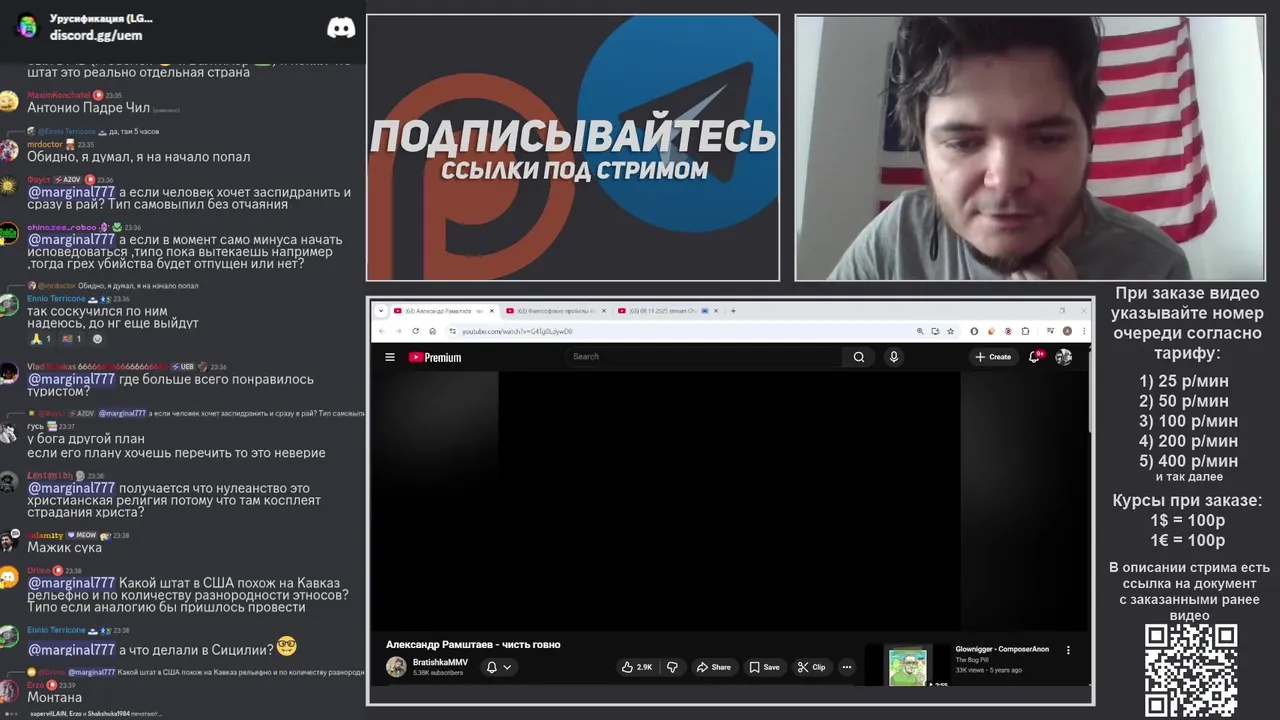Click the Discord logo icon in the chat header

341,28
